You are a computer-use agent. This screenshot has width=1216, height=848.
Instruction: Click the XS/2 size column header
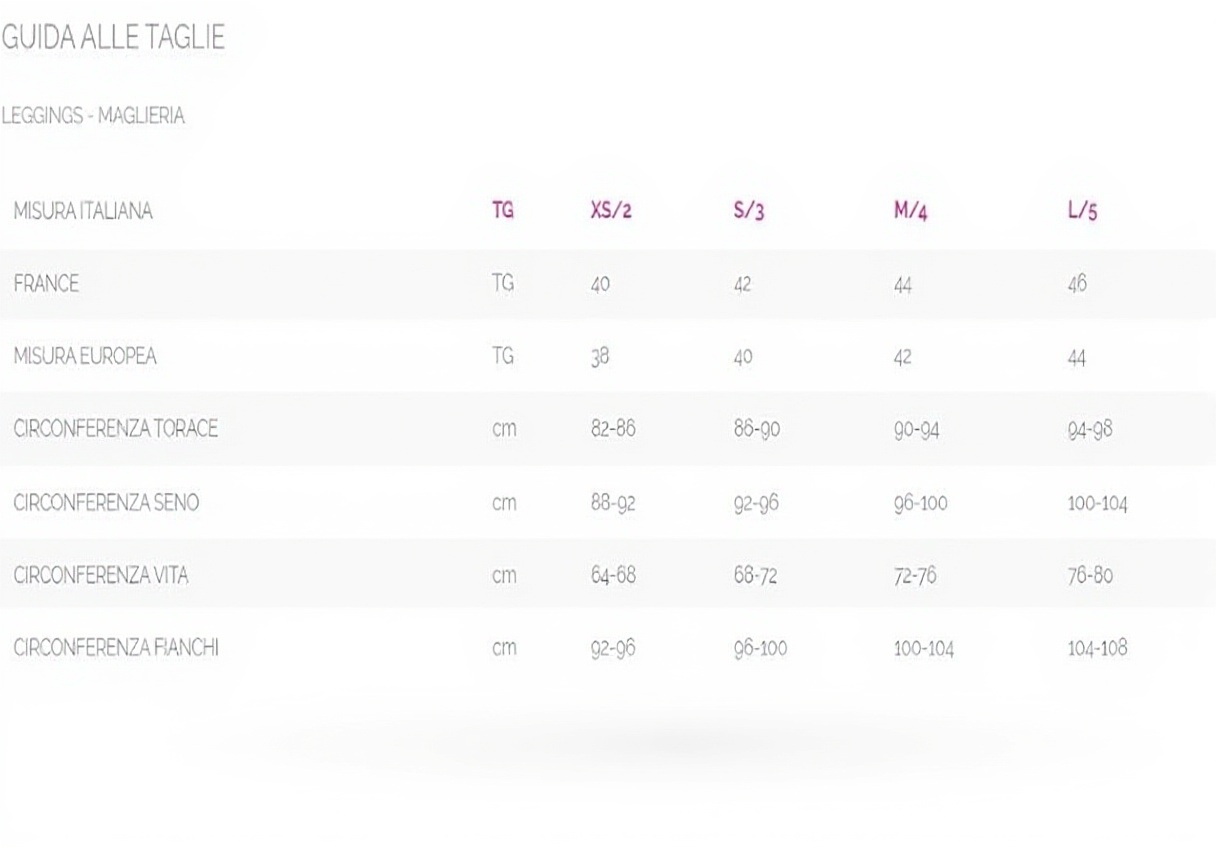coord(611,212)
